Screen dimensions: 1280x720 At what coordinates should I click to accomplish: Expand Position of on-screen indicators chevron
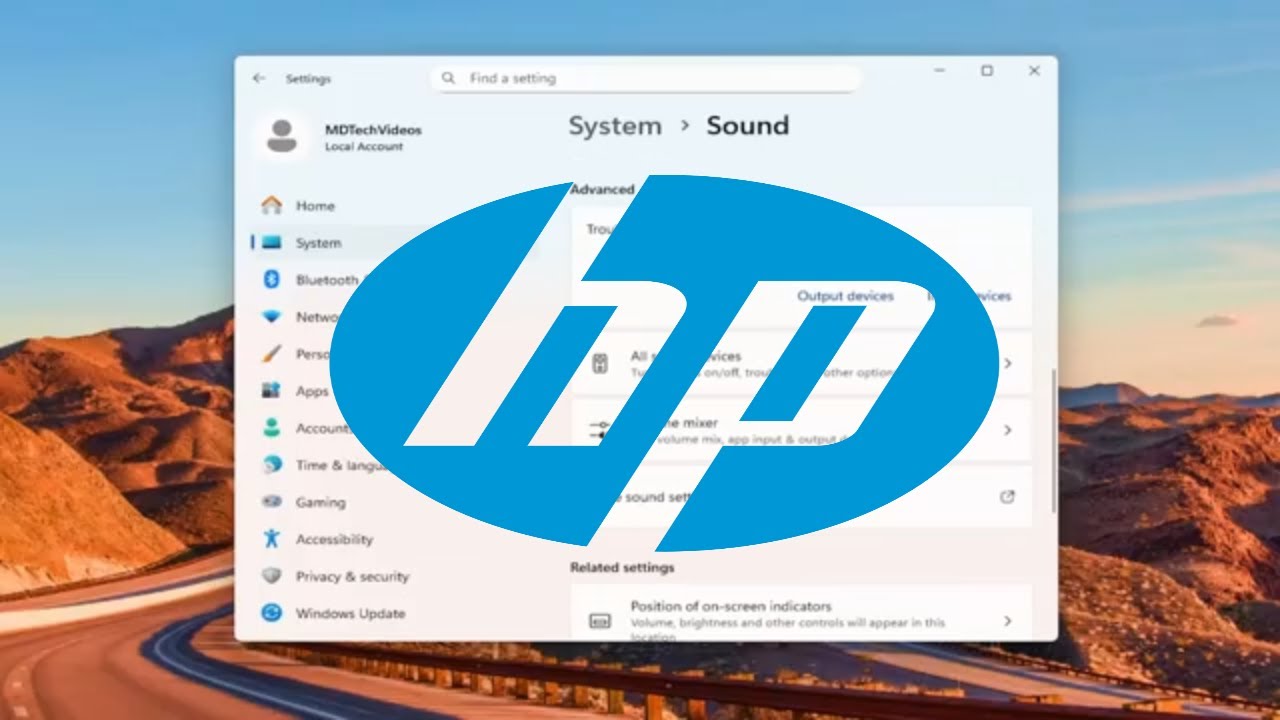tap(1008, 621)
